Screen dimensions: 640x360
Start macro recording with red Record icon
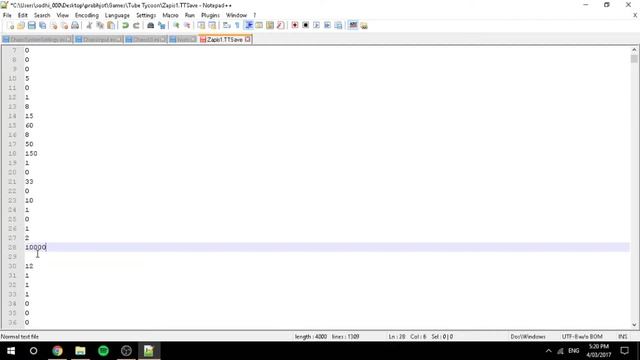[295, 26]
